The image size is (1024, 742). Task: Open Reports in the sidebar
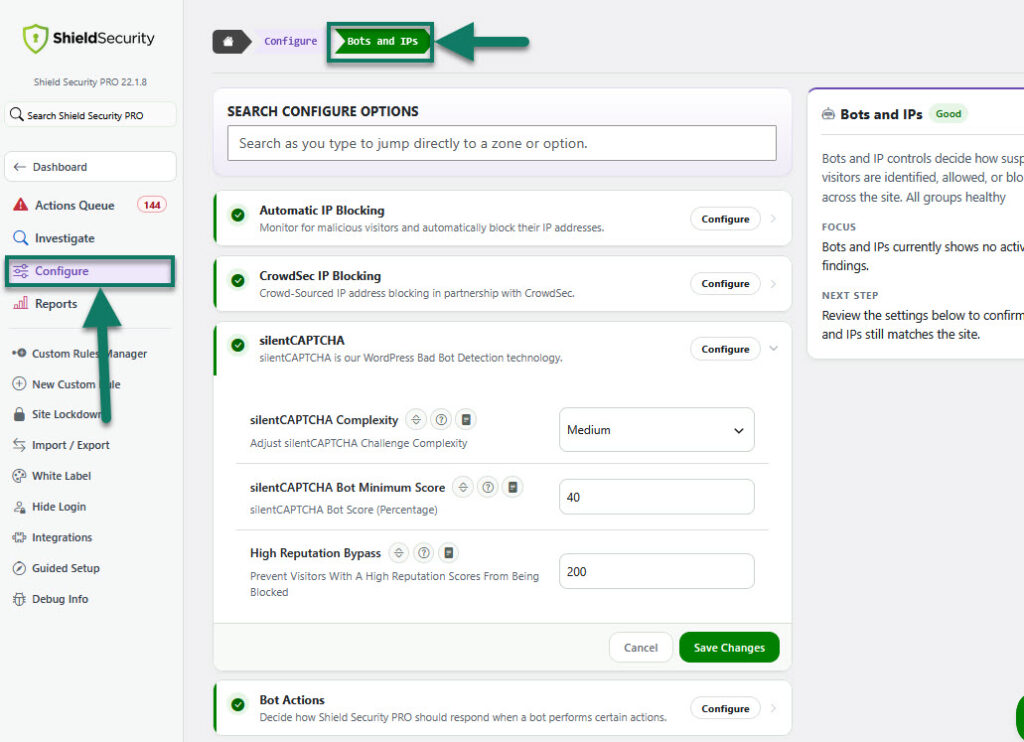click(x=90, y=303)
